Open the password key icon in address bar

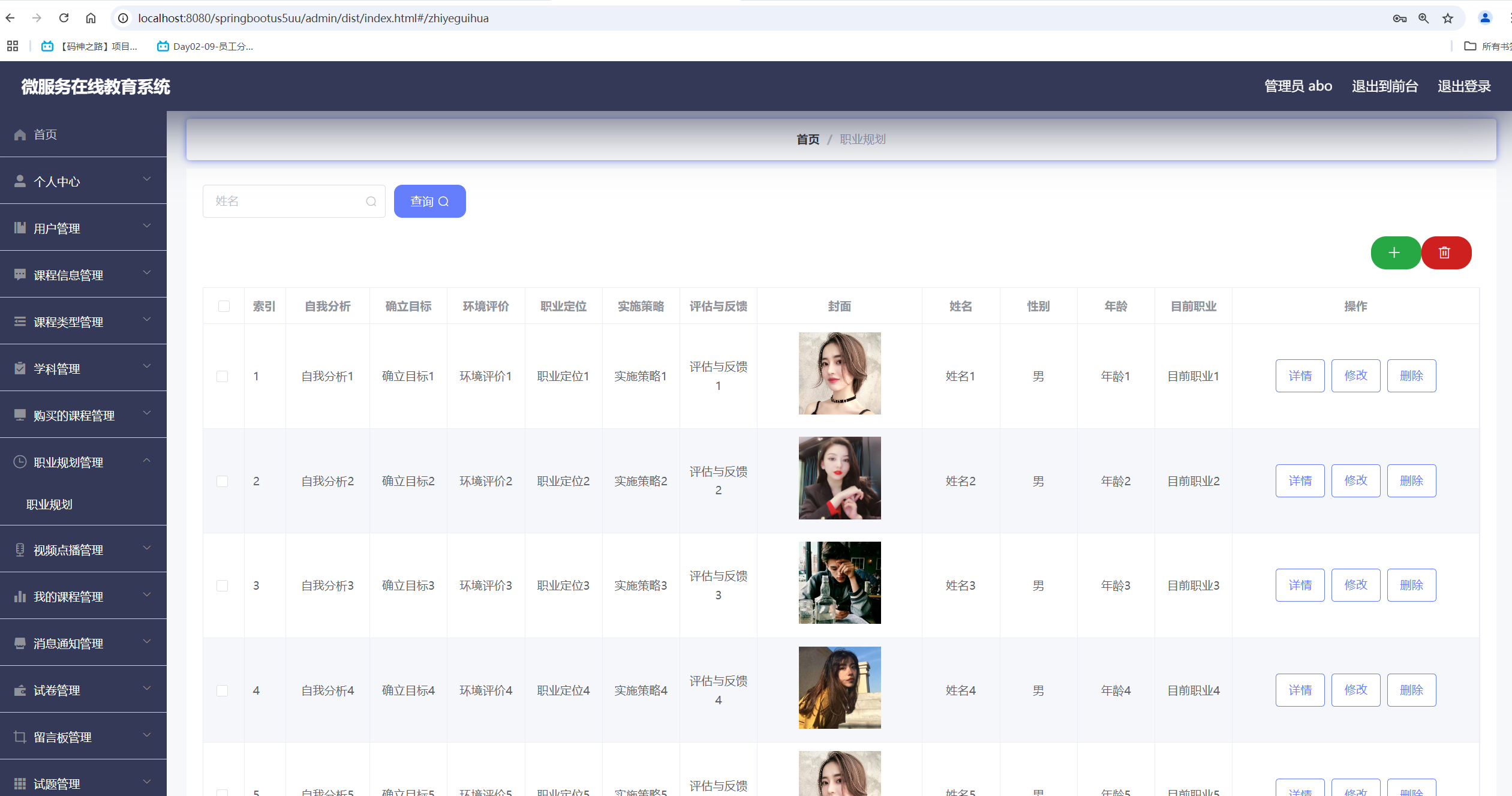(1399, 18)
